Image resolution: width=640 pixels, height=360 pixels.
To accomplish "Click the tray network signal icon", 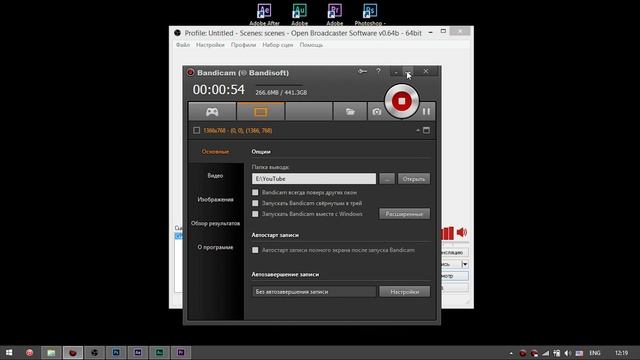I will point(546,353).
